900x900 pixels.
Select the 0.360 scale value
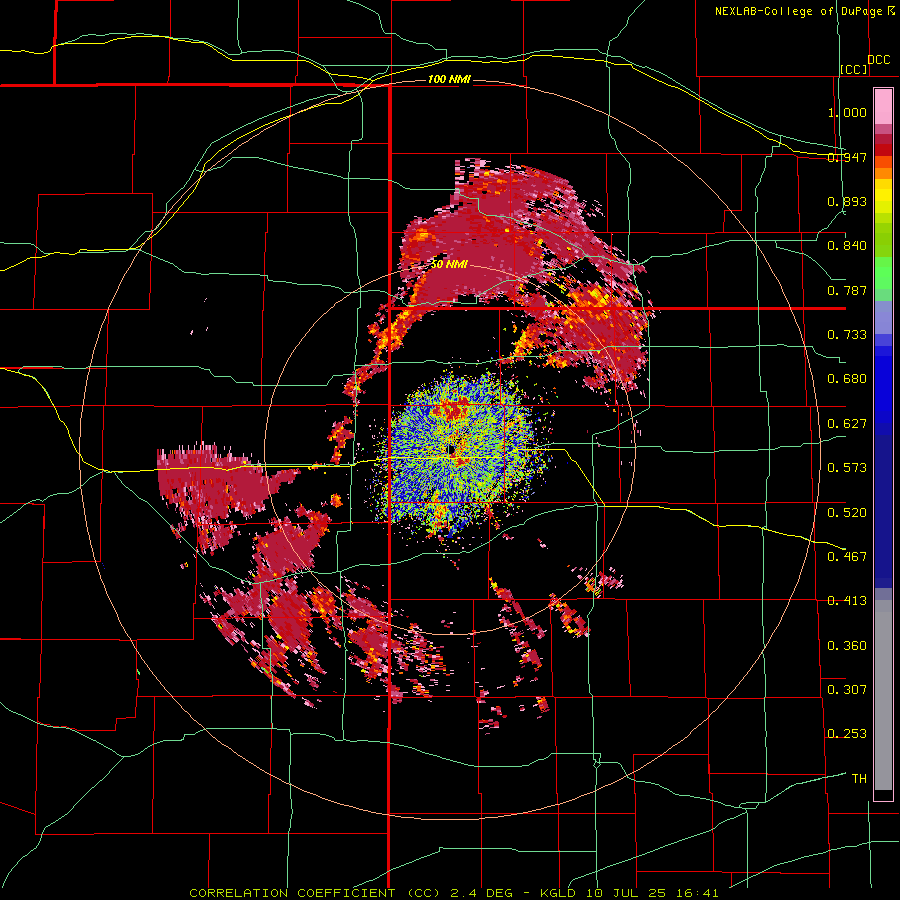(x=847, y=646)
